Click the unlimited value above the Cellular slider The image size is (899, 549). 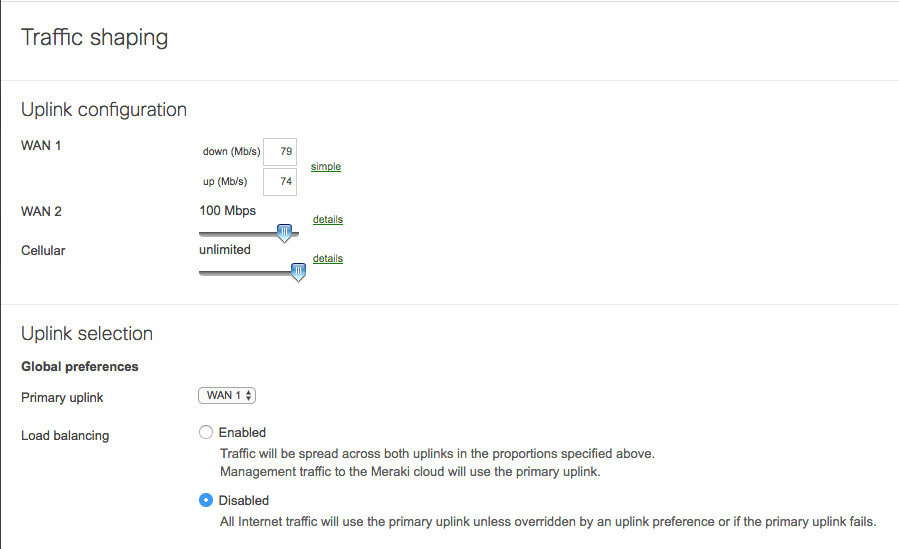pyautogui.click(x=225, y=250)
